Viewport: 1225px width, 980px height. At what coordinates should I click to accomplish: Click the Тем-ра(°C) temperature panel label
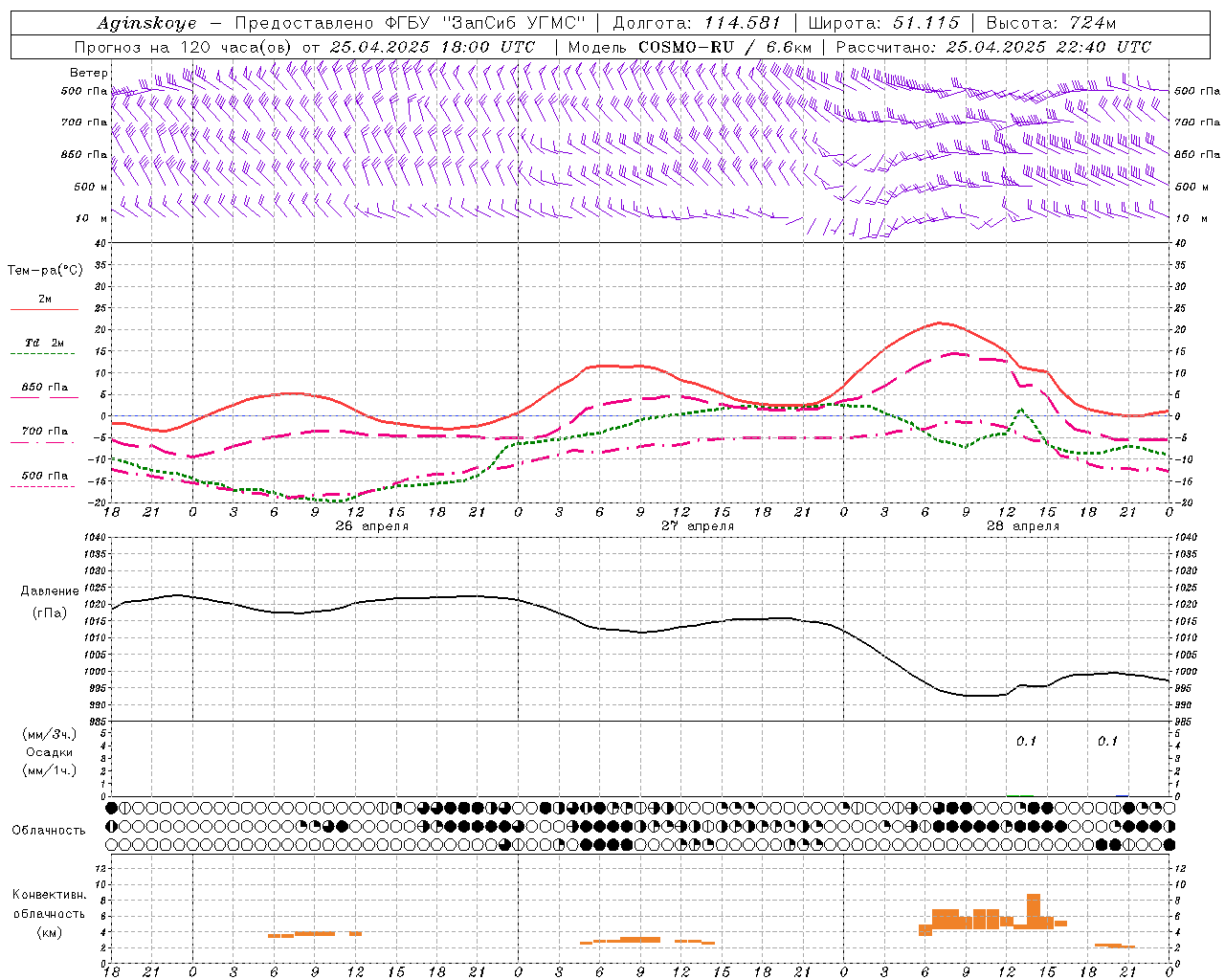(x=45, y=271)
